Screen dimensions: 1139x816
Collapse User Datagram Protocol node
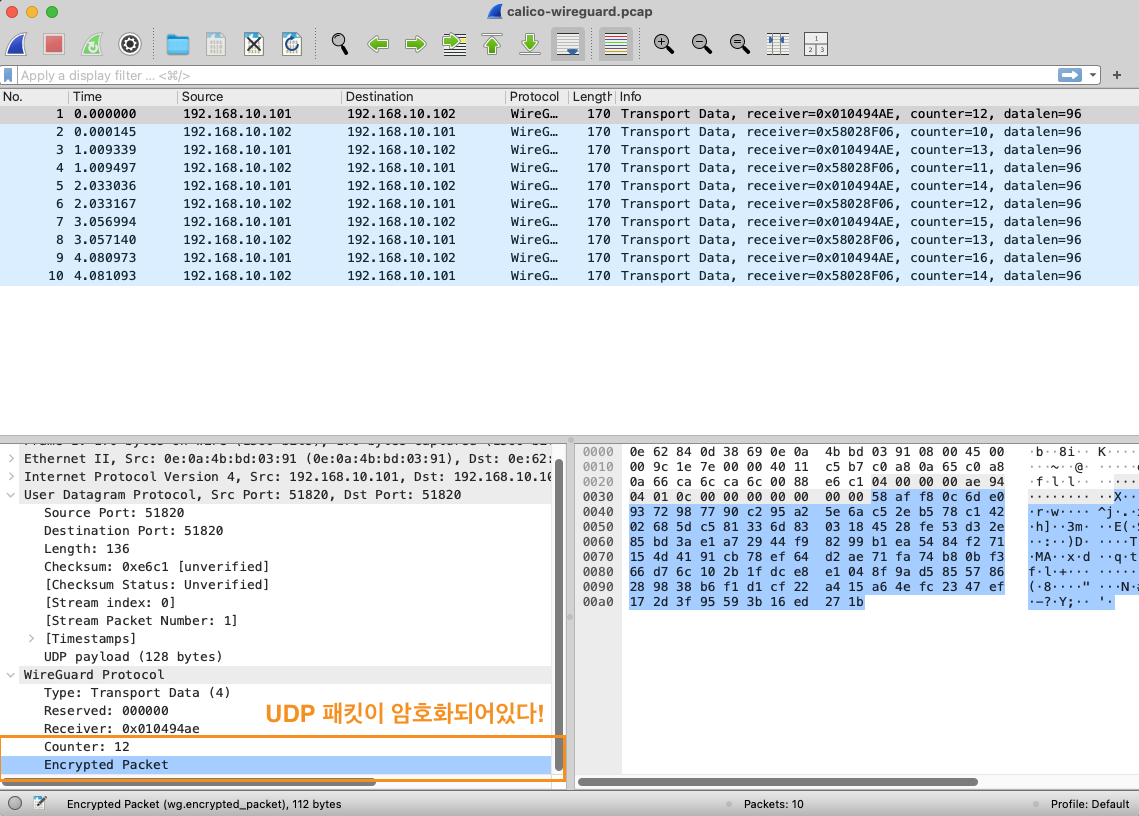coord(11,495)
